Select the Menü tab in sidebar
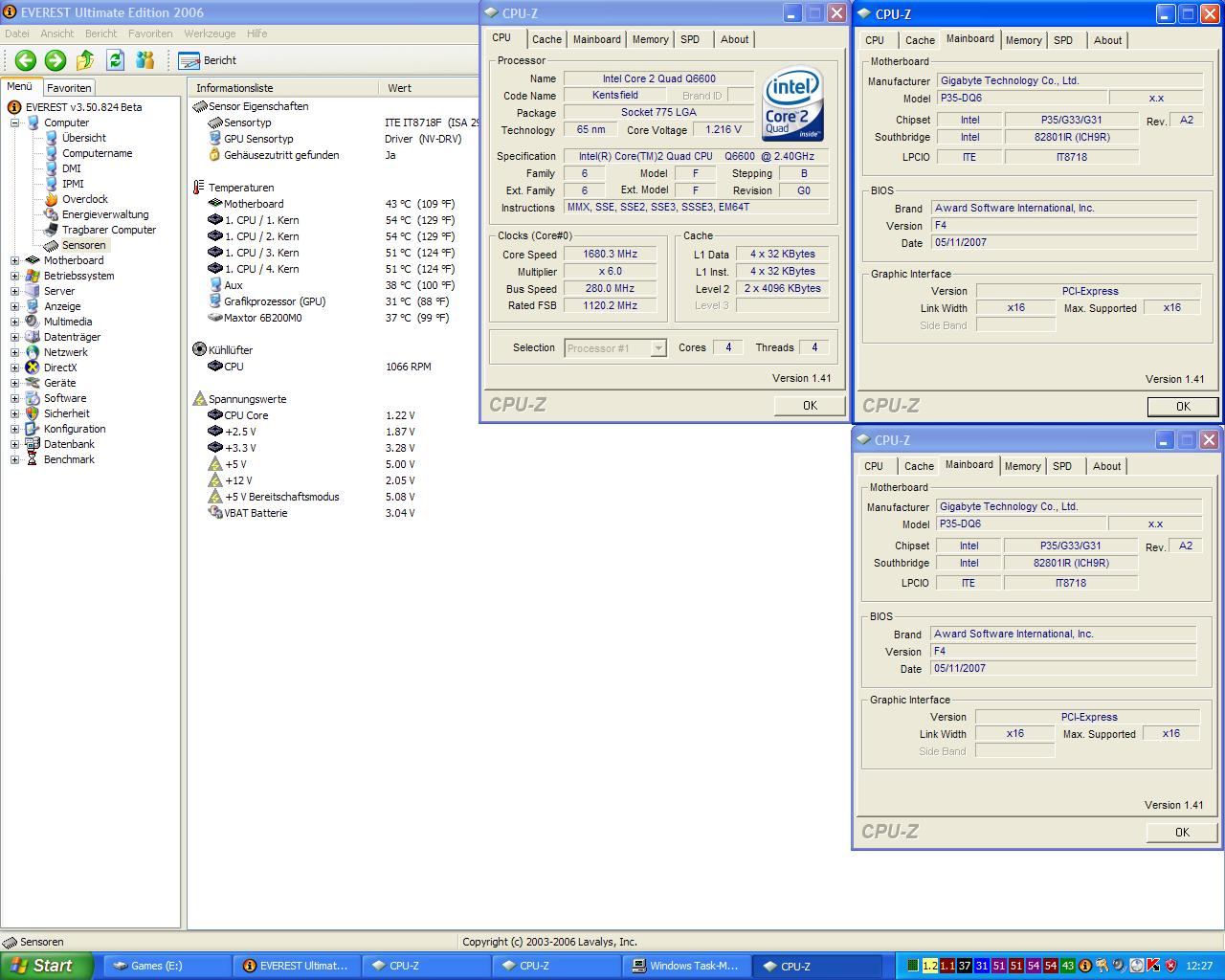 pyautogui.click(x=20, y=86)
